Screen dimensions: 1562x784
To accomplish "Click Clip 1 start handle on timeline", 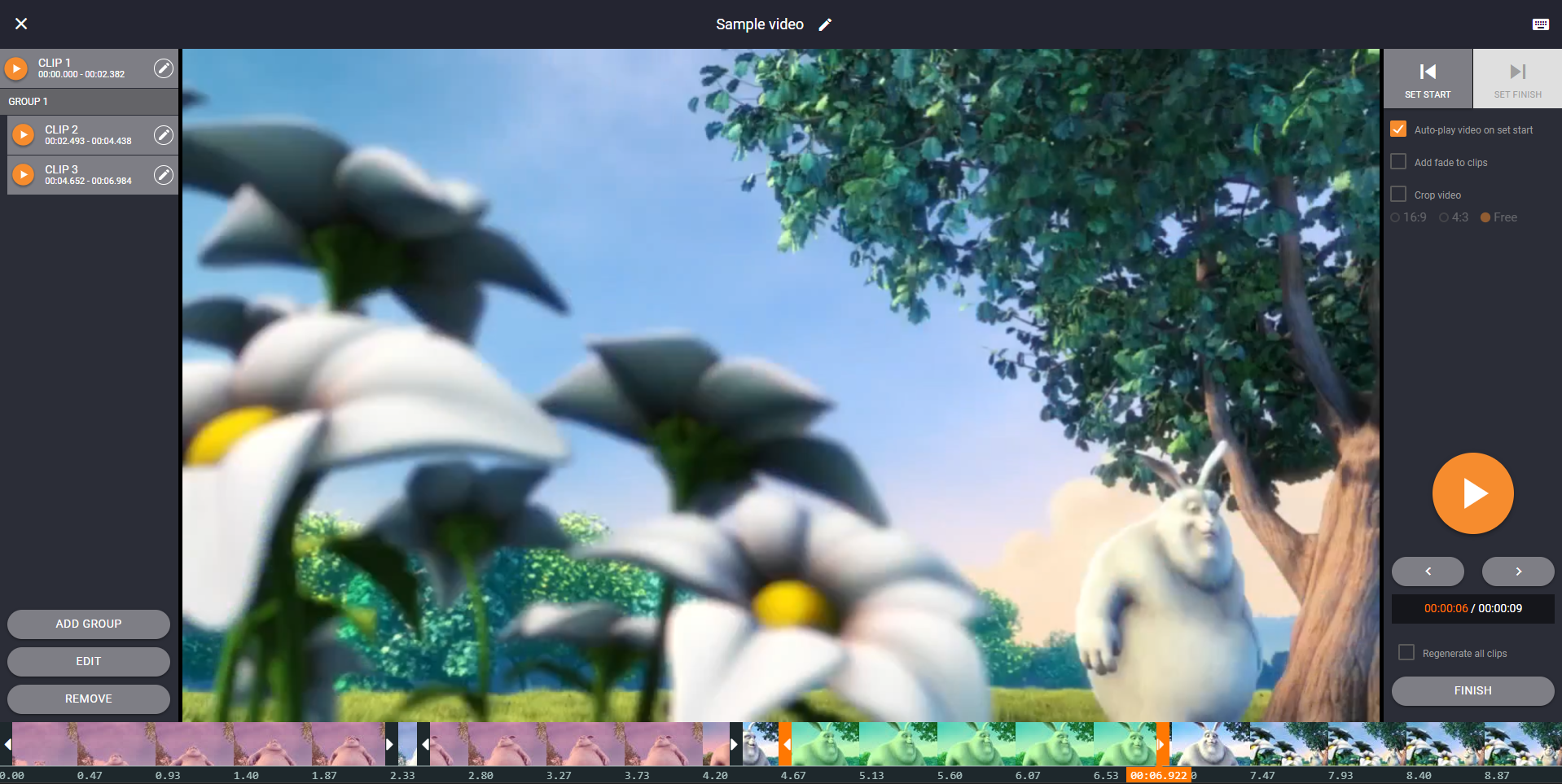I will 7,744.
